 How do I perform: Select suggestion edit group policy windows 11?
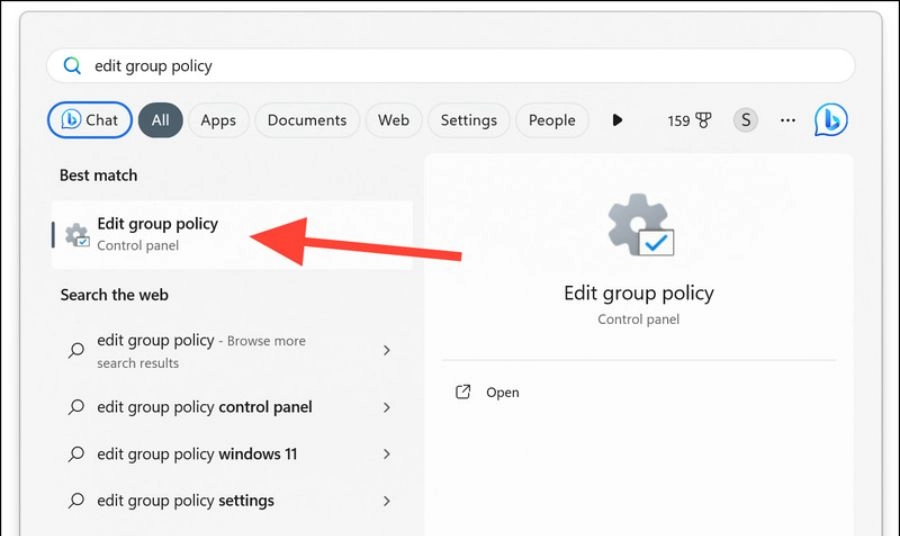click(x=232, y=454)
